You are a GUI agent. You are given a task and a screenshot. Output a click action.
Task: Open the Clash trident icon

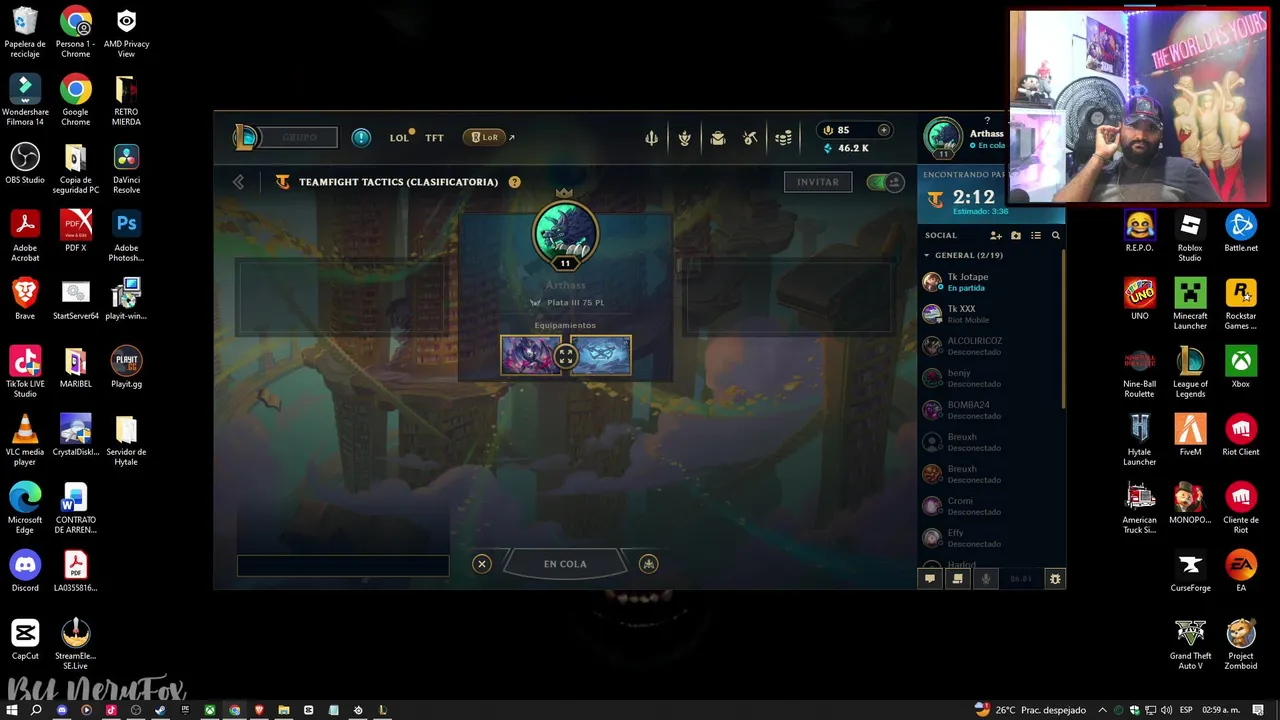click(x=652, y=138)
